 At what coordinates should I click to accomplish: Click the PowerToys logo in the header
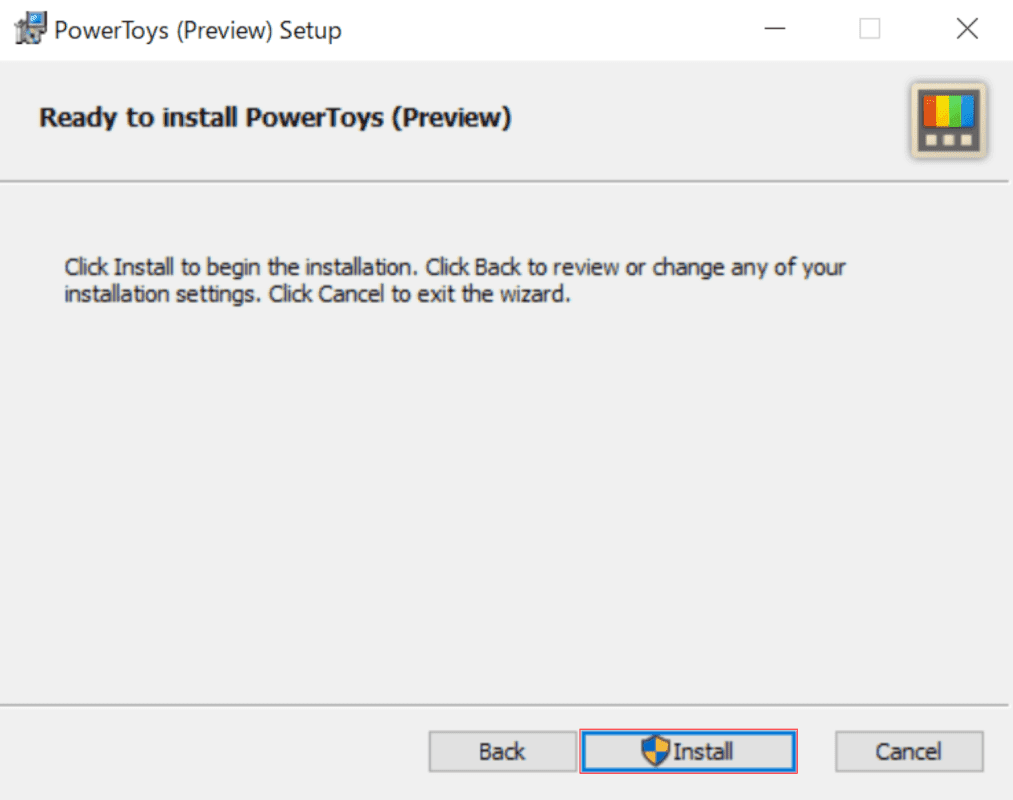[948, 120]
